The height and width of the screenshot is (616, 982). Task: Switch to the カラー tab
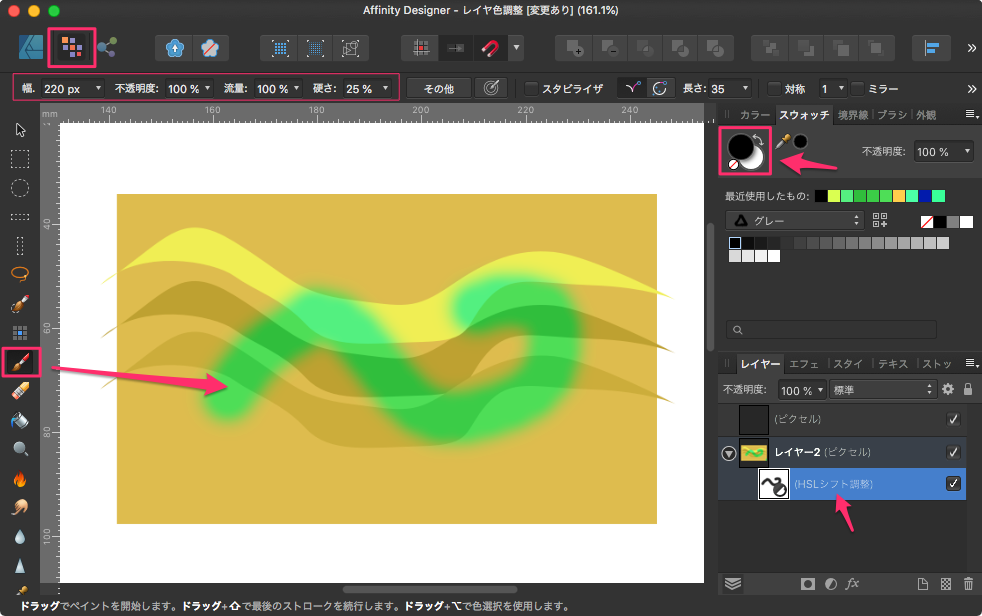click(755, 115)
